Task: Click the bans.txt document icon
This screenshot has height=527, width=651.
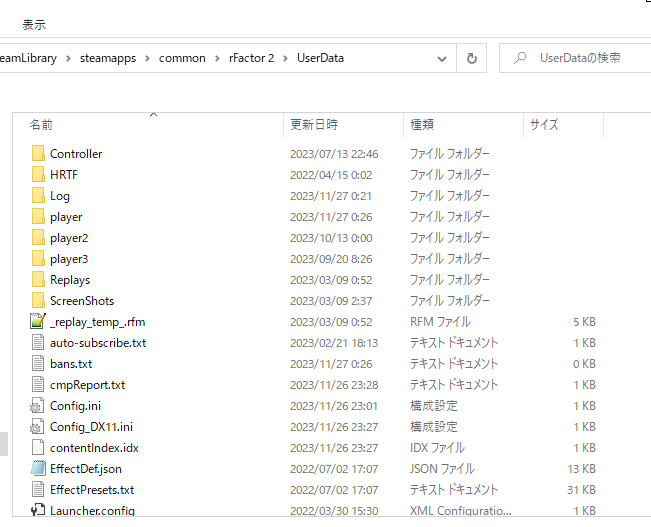Action: coord(38,363)
